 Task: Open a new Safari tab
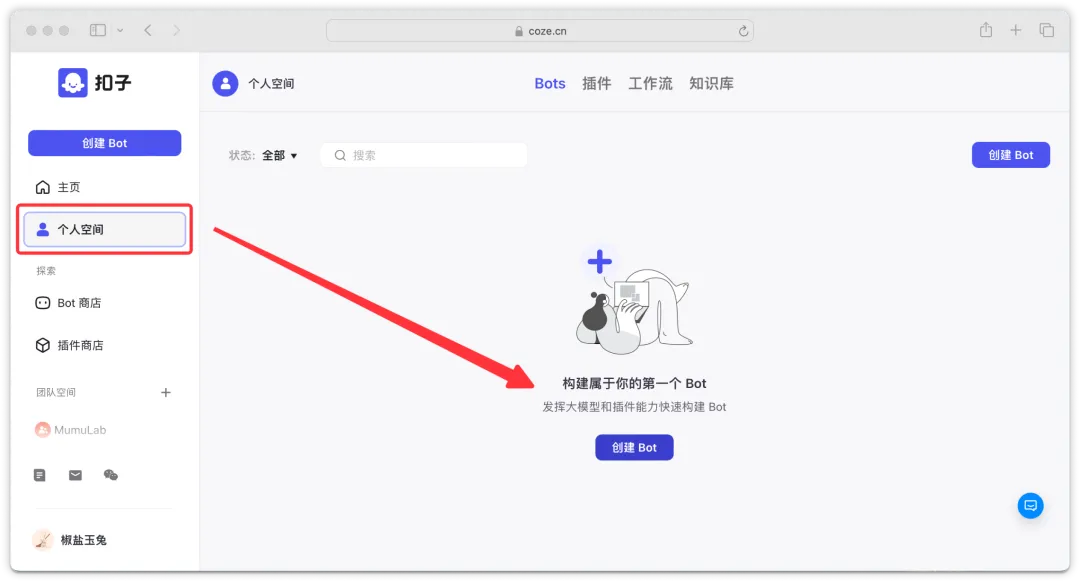(1016, 30)
